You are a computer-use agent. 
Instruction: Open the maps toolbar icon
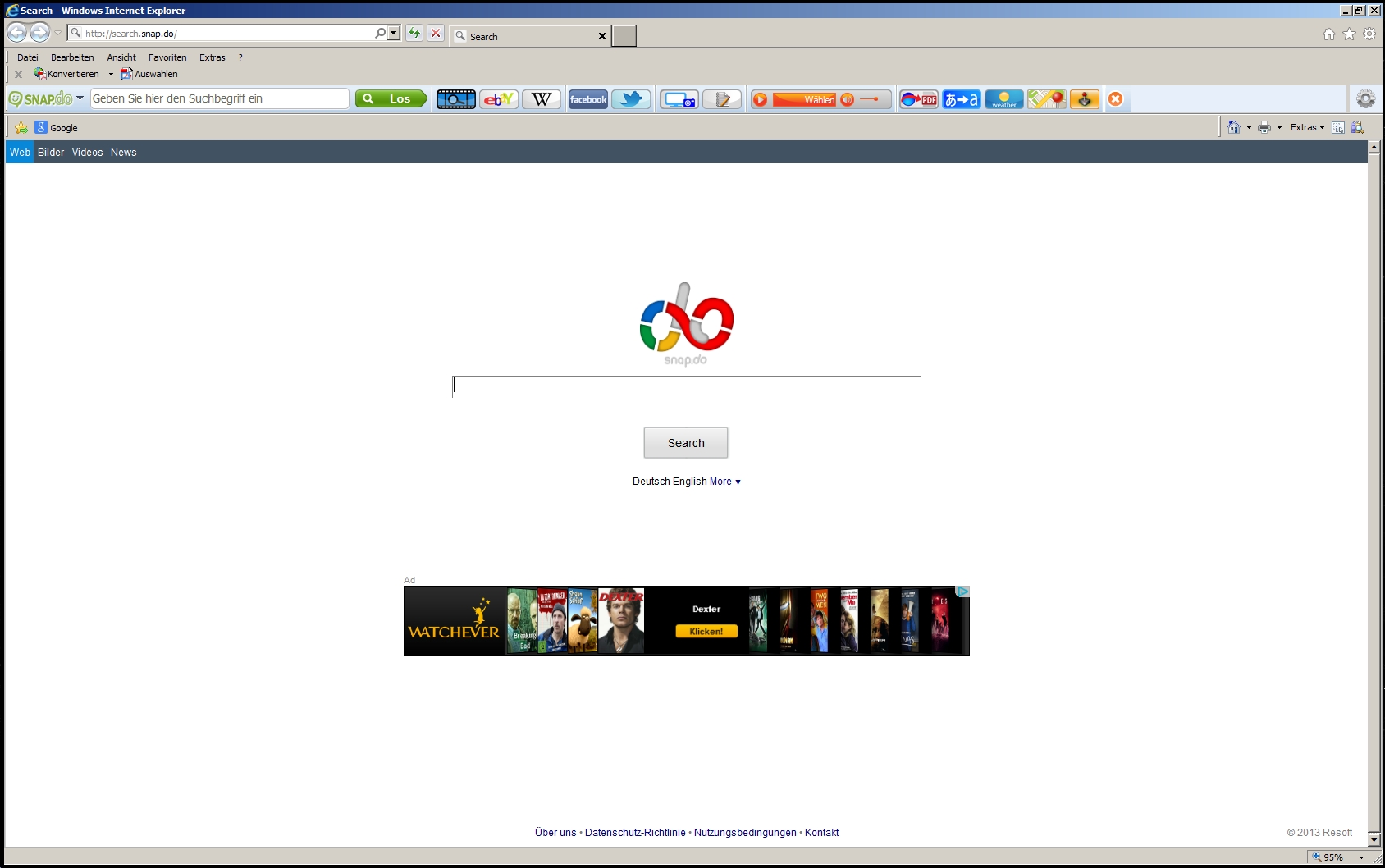pyautogui.click(x=1047, y=99)
